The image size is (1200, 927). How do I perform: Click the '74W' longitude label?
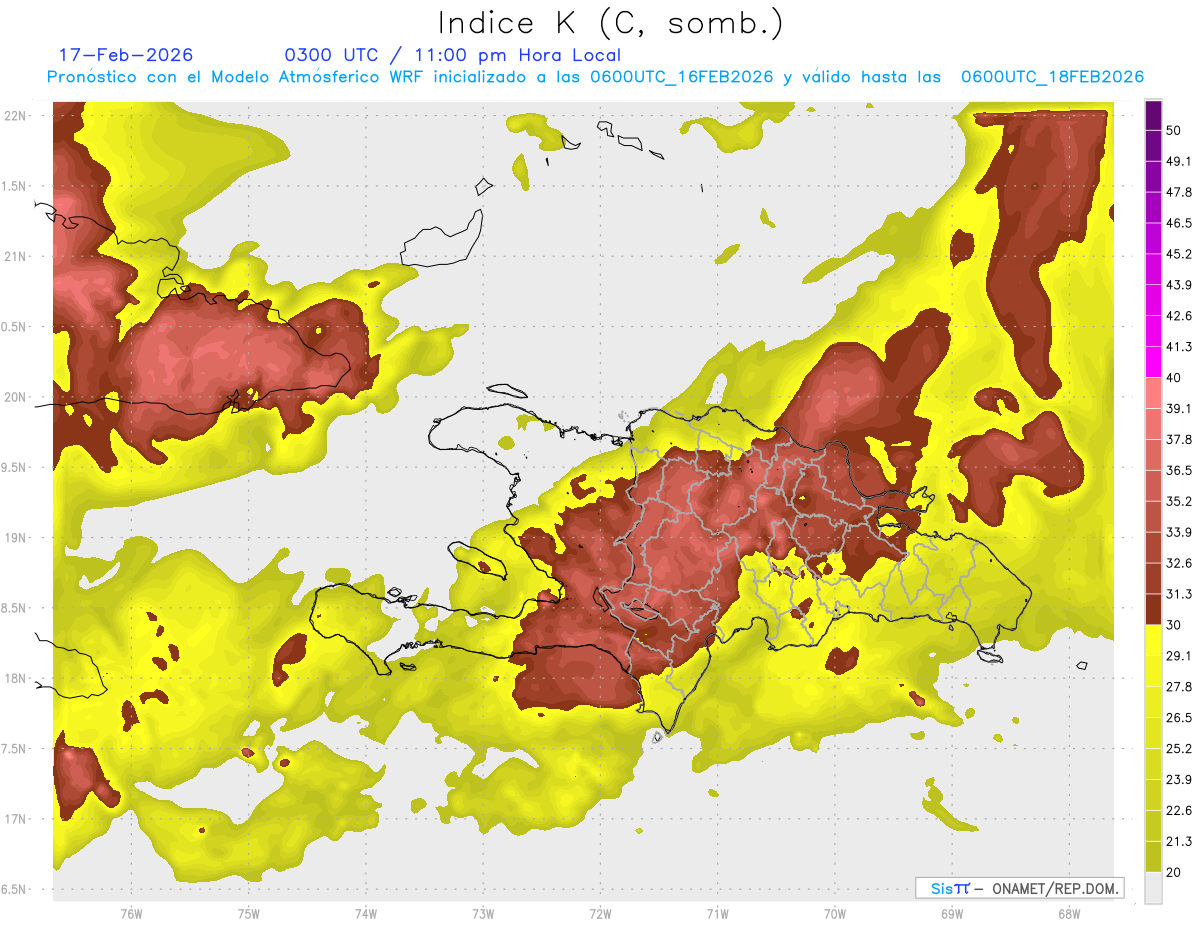(x=366, y=913)
